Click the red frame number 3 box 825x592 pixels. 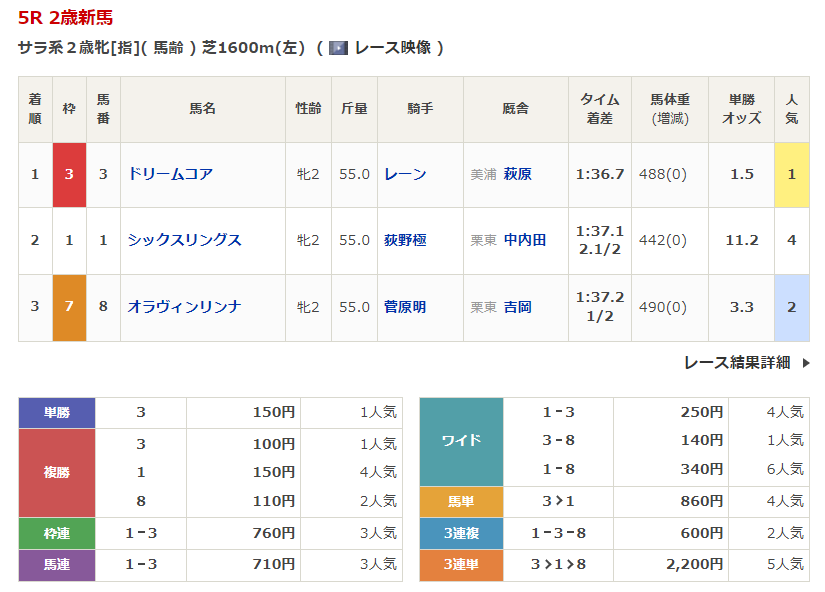[69, 174]
